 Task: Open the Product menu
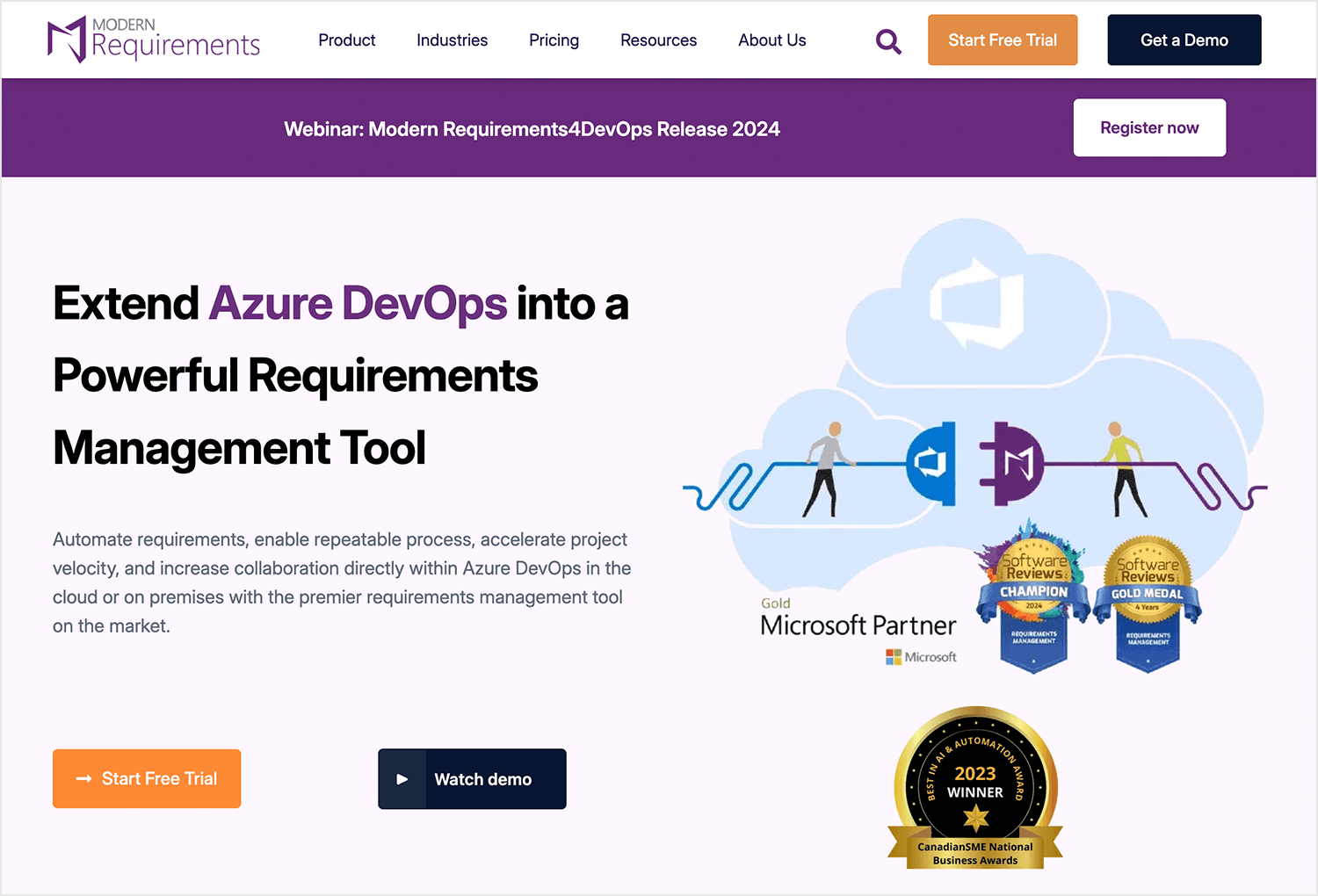[x=346, y=40]
